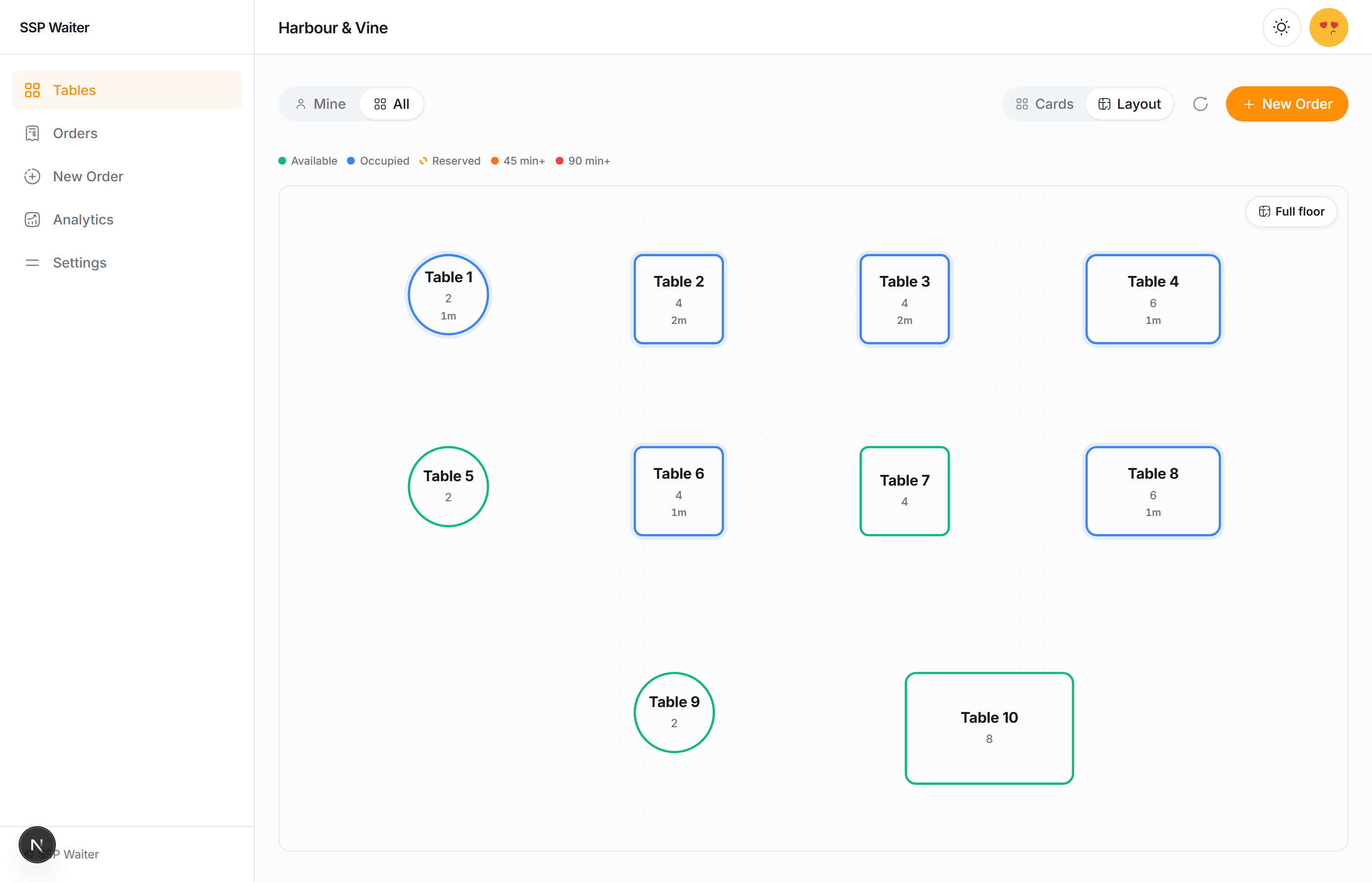Open Table 3 on the layout

[904, 299]
